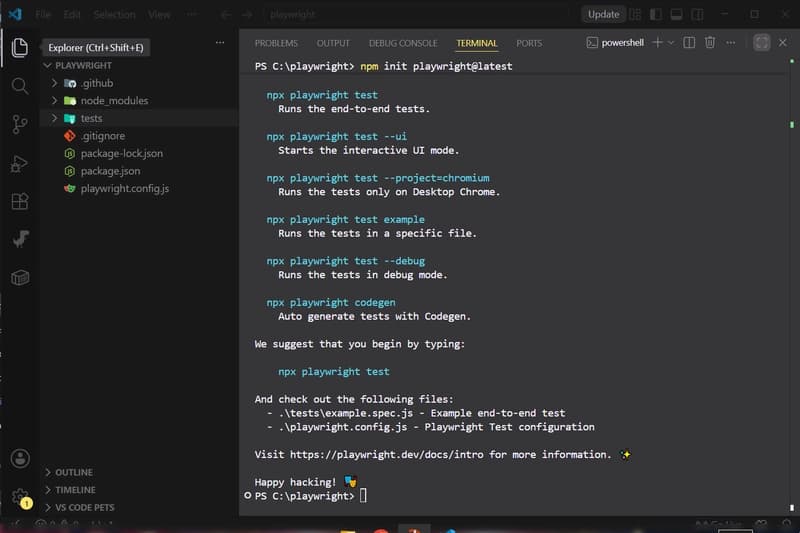Click the playwright command center search box
Image resolution: width=800 pixels, height=533 pixels.
coord(418,15)
